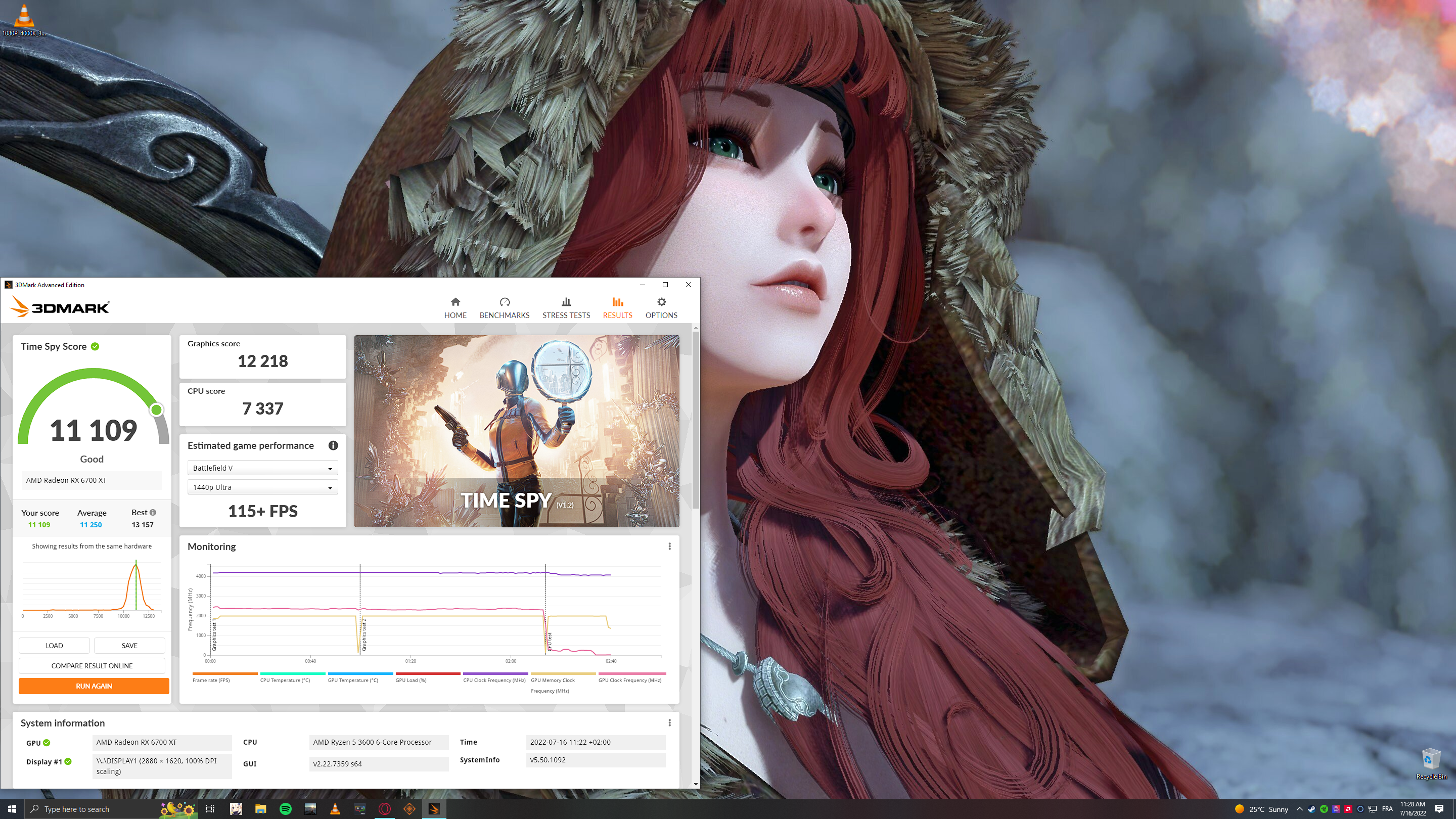Toggle the CPU Clock Frequency legend entry

[495, 677]
